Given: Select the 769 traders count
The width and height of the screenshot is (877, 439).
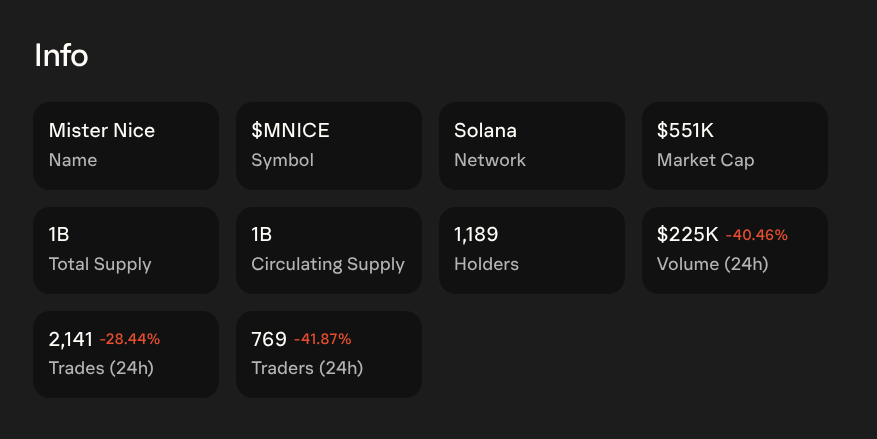Looking at the screenshot, I should point(269,338).
